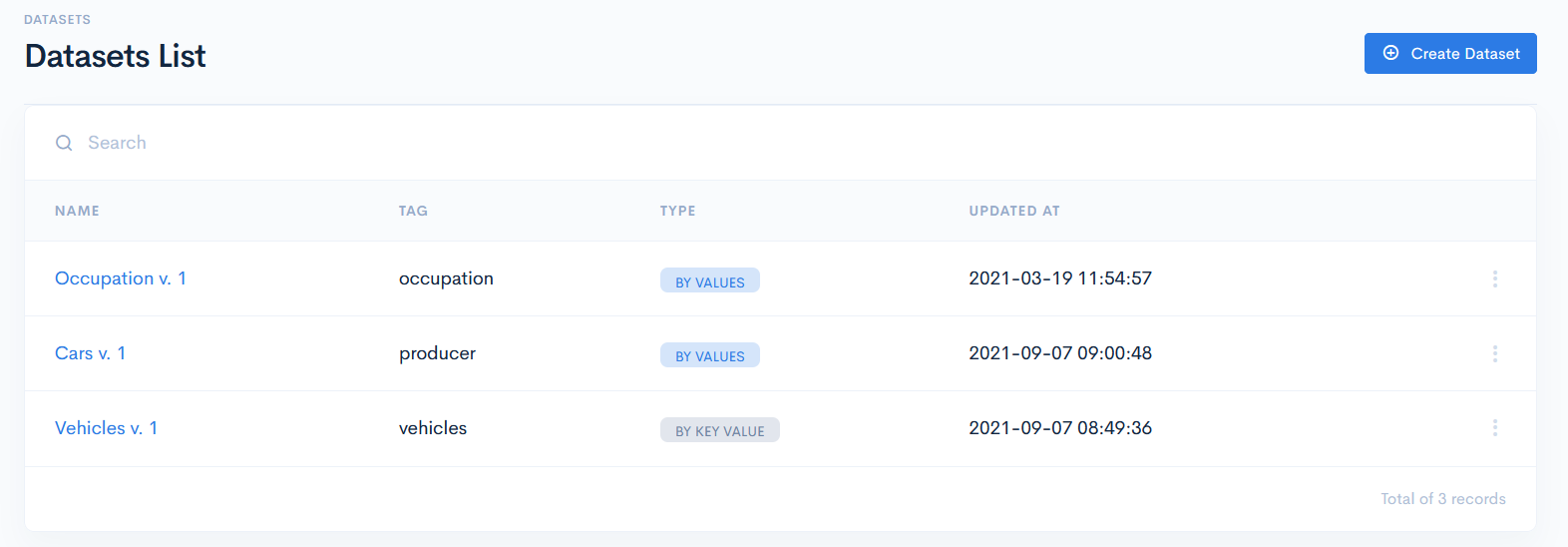Click the BY KEY VALUE badge
This screenshot has height=547, width=1568.
coord(719,430)
